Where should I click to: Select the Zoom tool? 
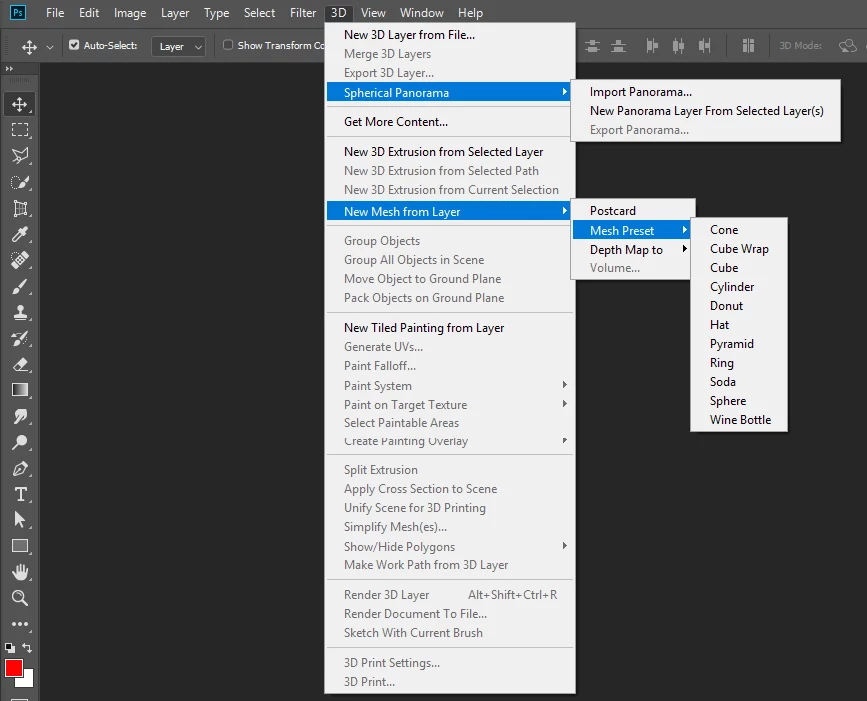pos(20,598)
